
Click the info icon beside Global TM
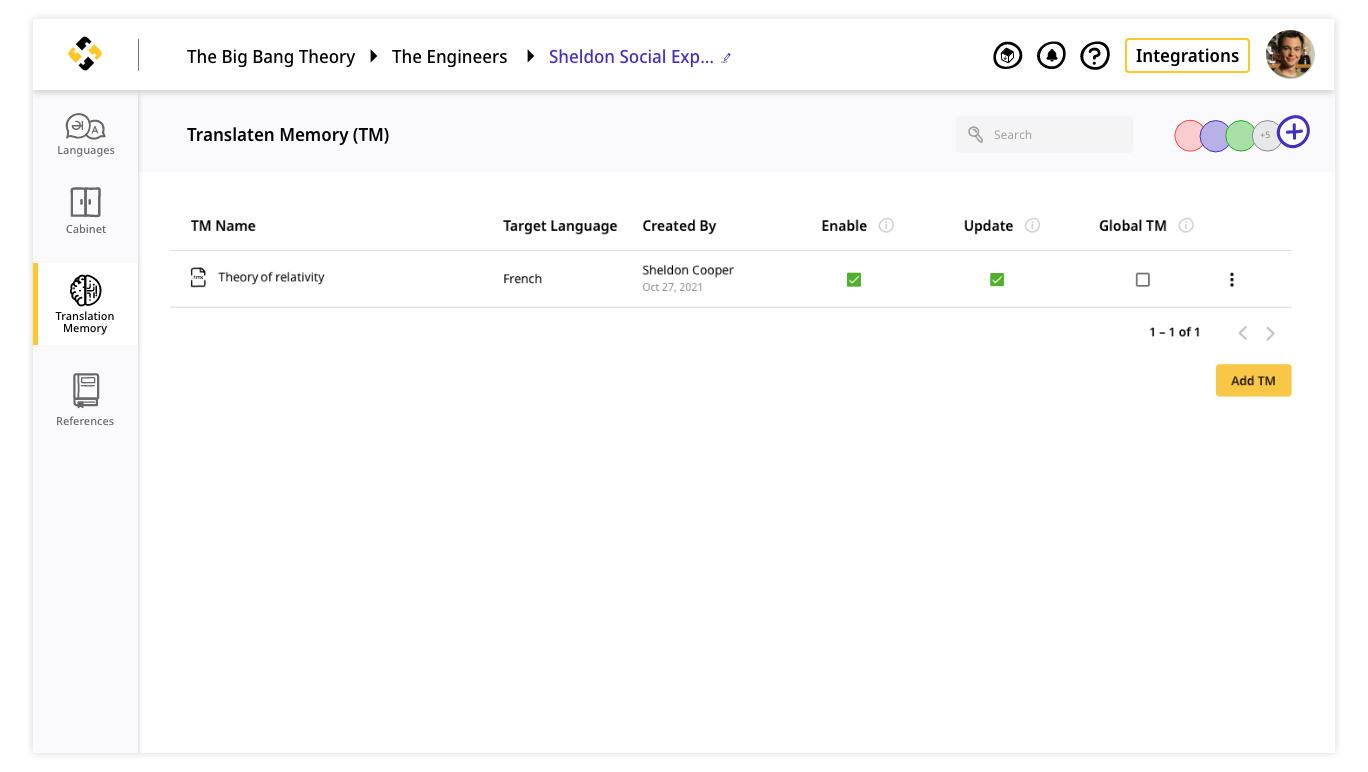[x=1186, y=226]
